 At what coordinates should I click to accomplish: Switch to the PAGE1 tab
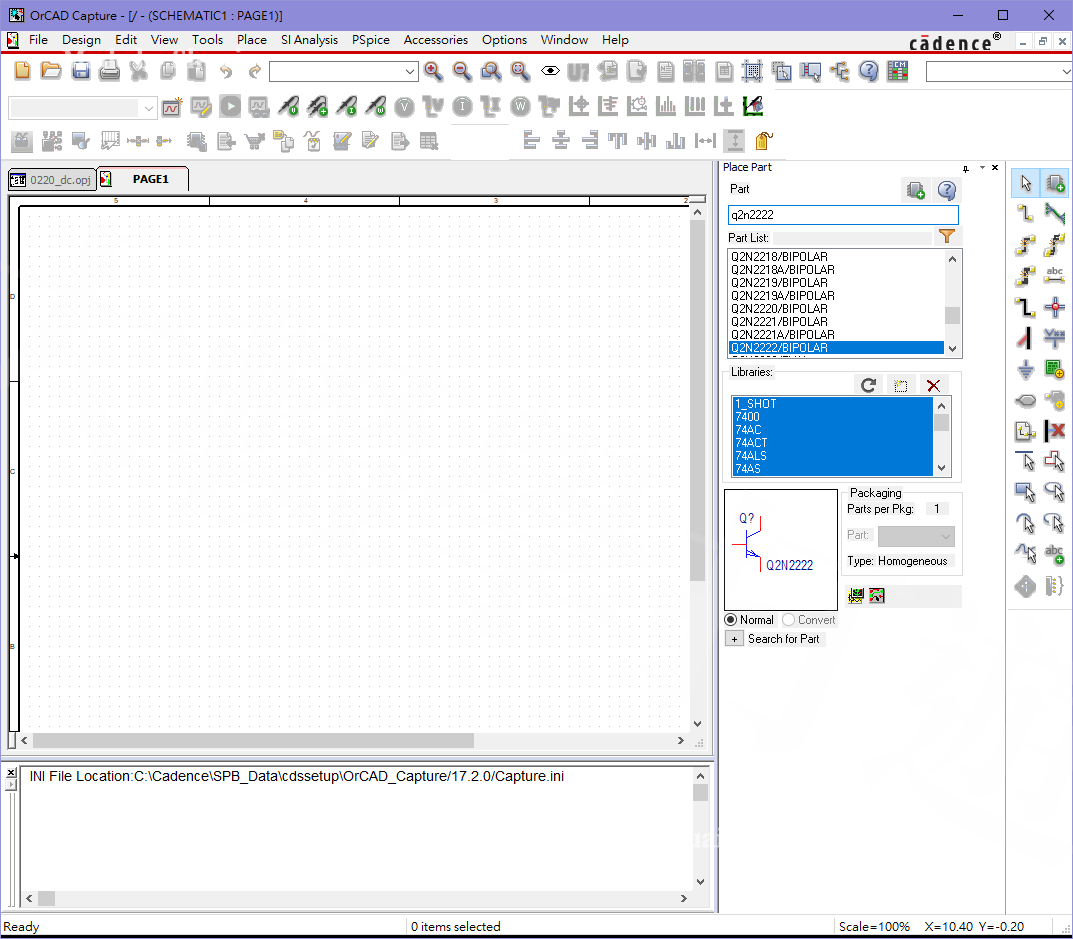click(x=144, y=179)
